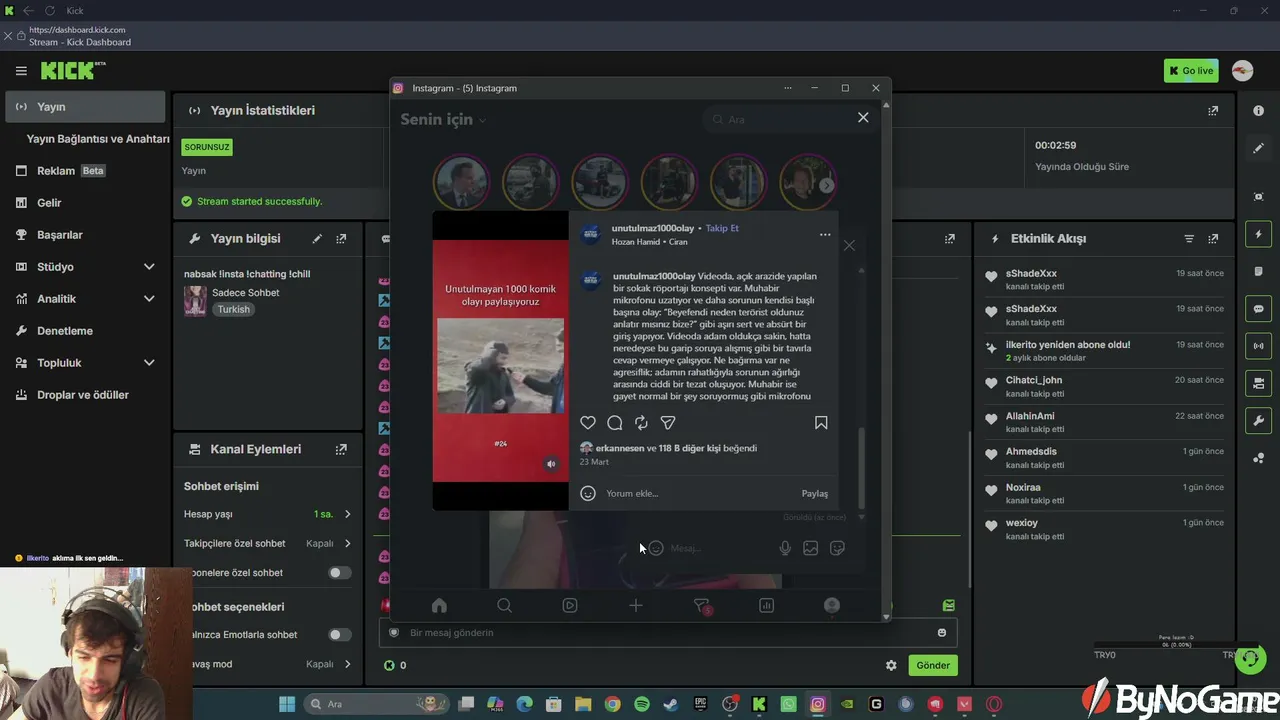Click the sticker icon in Instagram message bar
This screenshot has width=1280, height=720.
pyautogui.click(x=838, y=548)
